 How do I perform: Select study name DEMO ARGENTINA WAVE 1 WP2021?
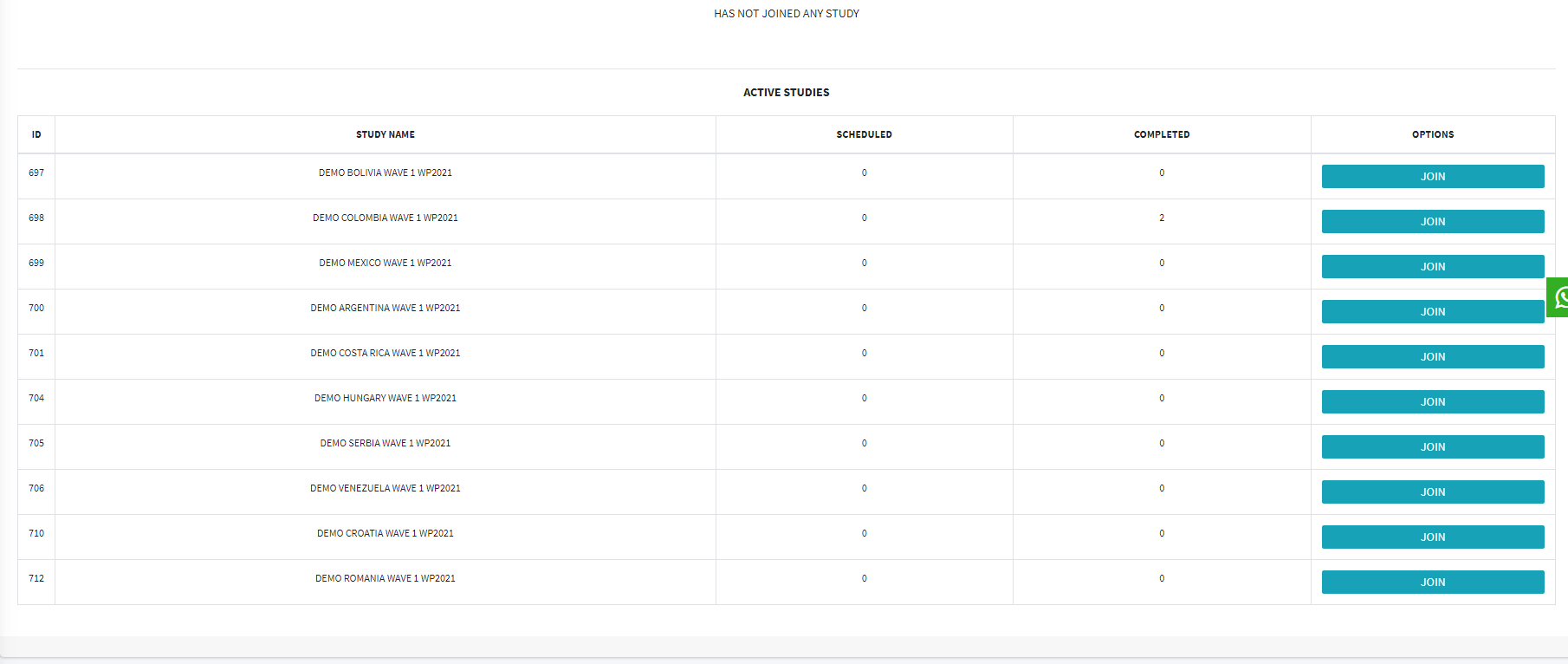click(386, 308)
